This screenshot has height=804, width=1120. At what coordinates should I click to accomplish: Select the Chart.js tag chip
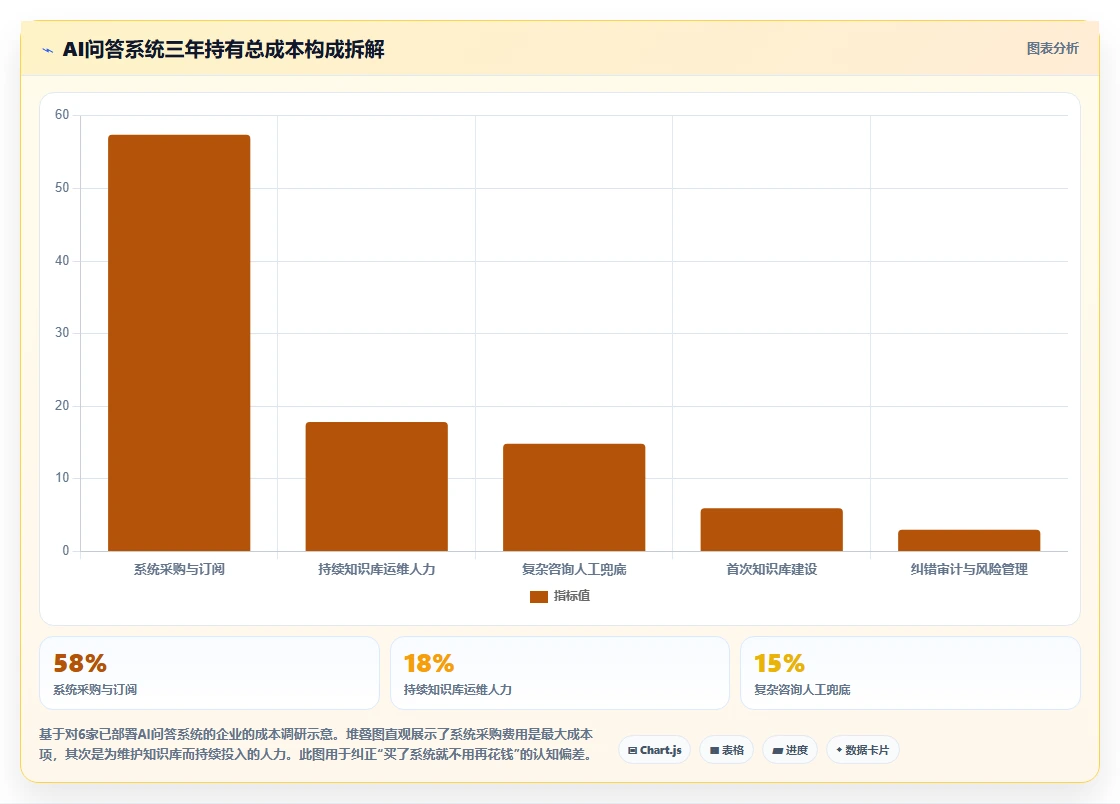click(x=654, y=750)
